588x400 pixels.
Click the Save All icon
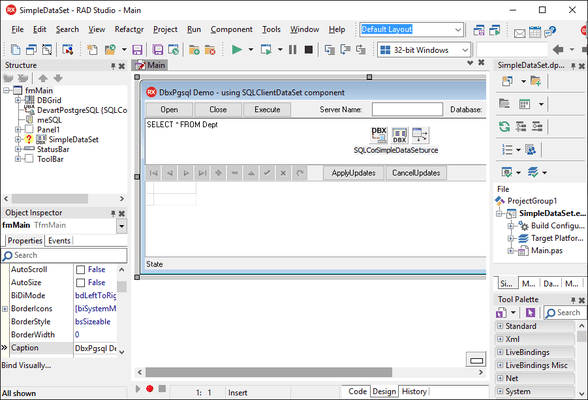coord(158,49)
